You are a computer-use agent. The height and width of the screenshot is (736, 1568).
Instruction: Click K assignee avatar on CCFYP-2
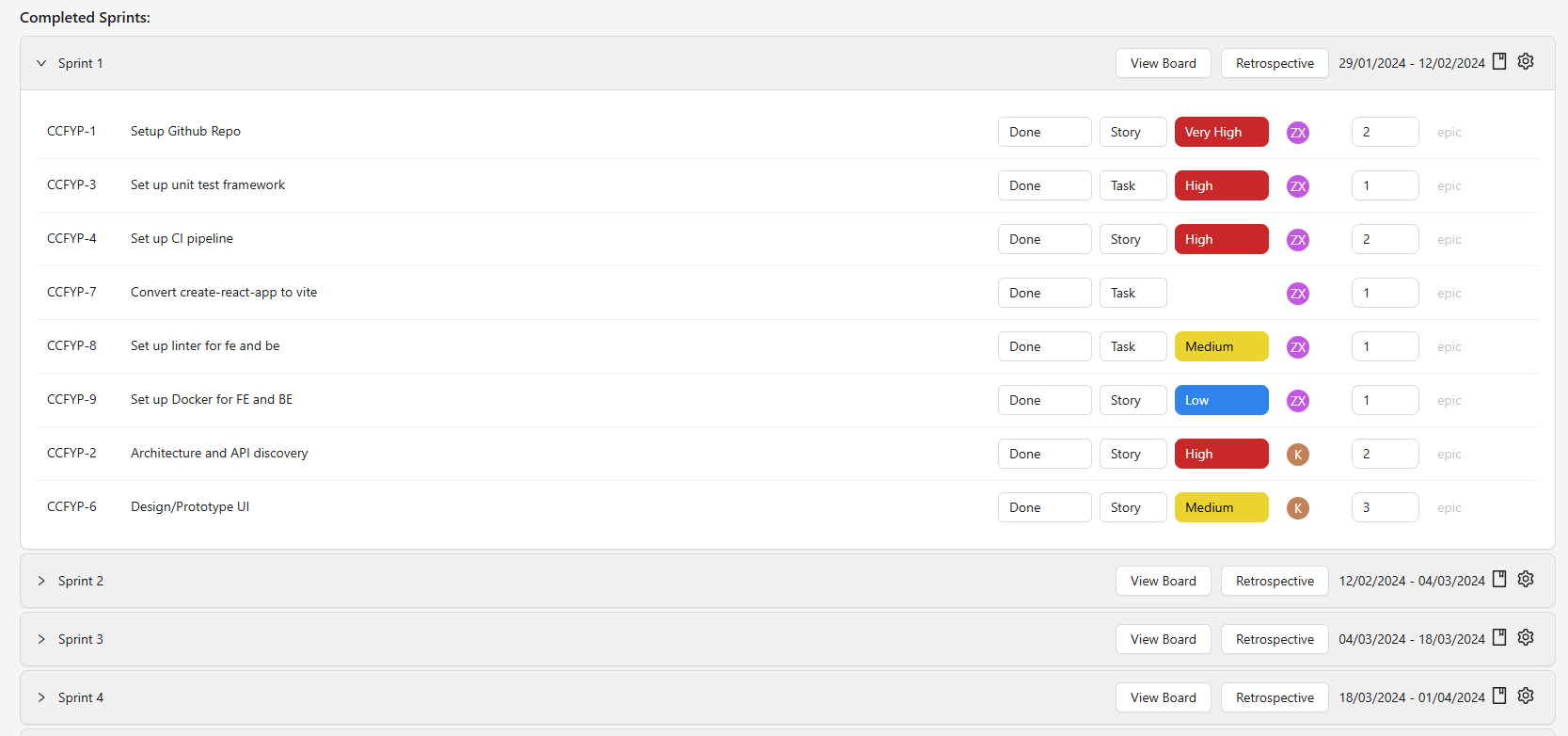point(1298,455)
